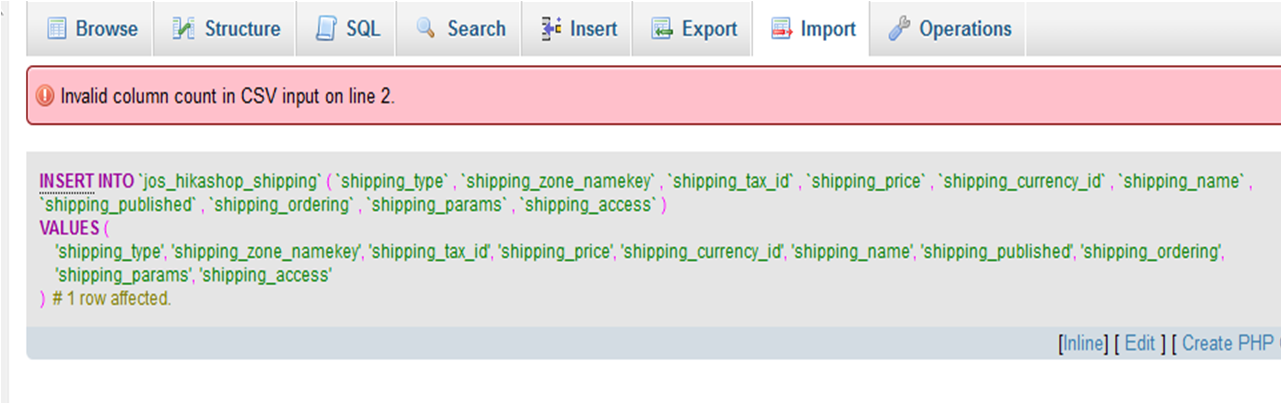This screenshot has width=1282, height=404.
Task: Click the Browse tab table icon
Action: 56,29
